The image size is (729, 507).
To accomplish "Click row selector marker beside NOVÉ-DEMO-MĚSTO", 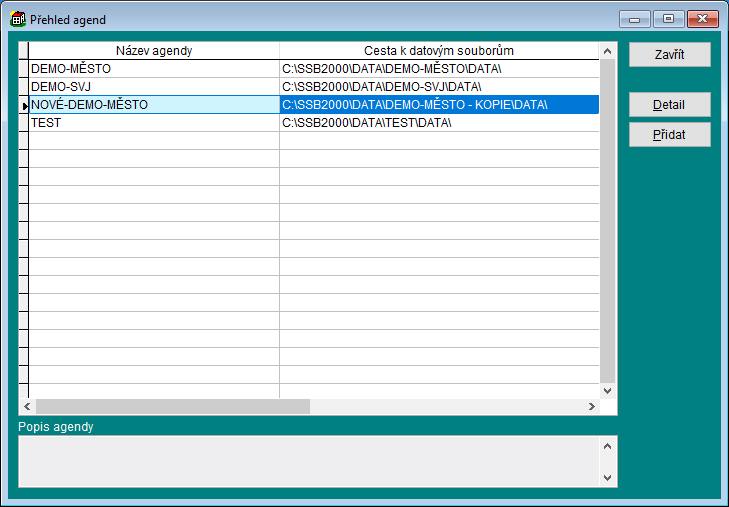I will [23, 105].
